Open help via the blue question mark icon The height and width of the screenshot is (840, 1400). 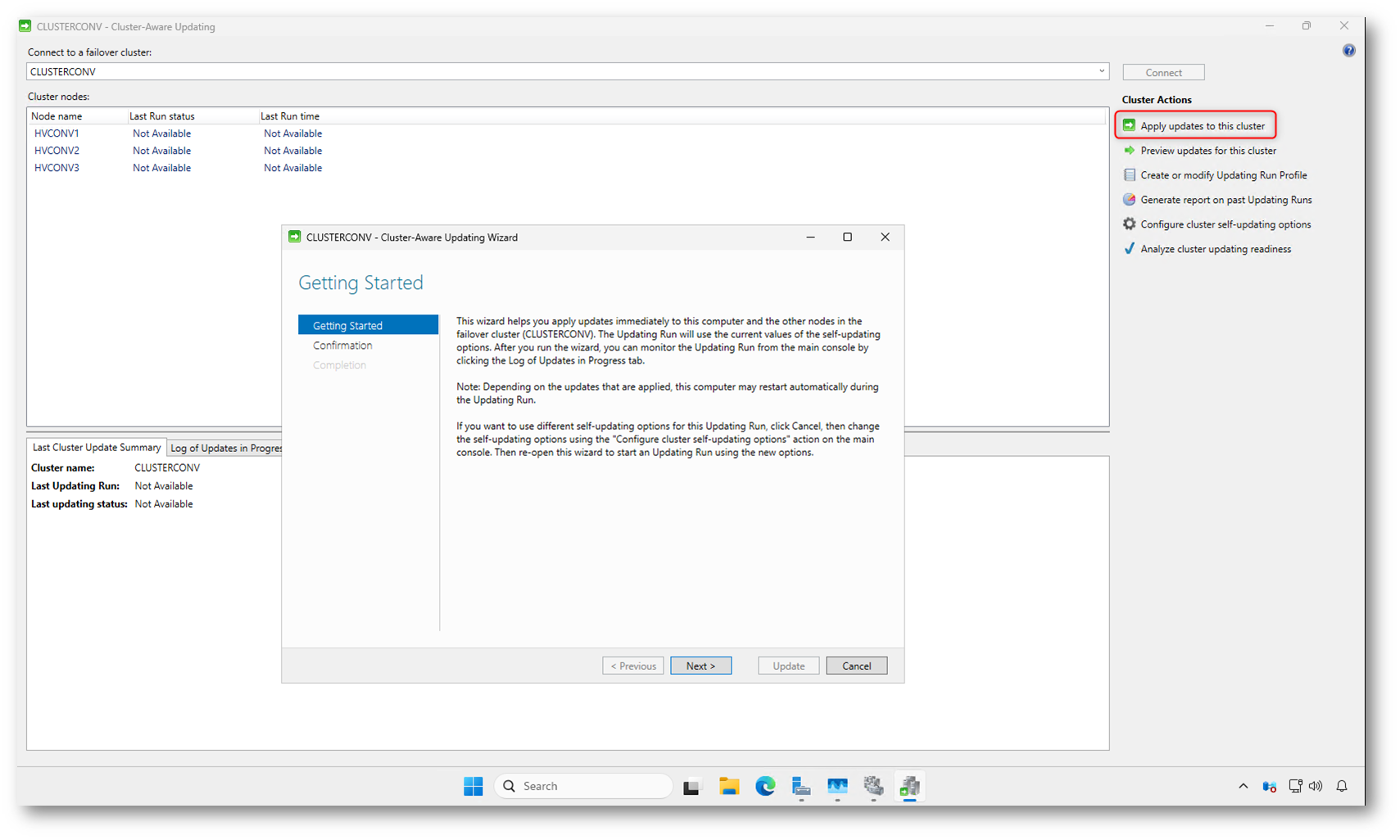(1348, 51)
